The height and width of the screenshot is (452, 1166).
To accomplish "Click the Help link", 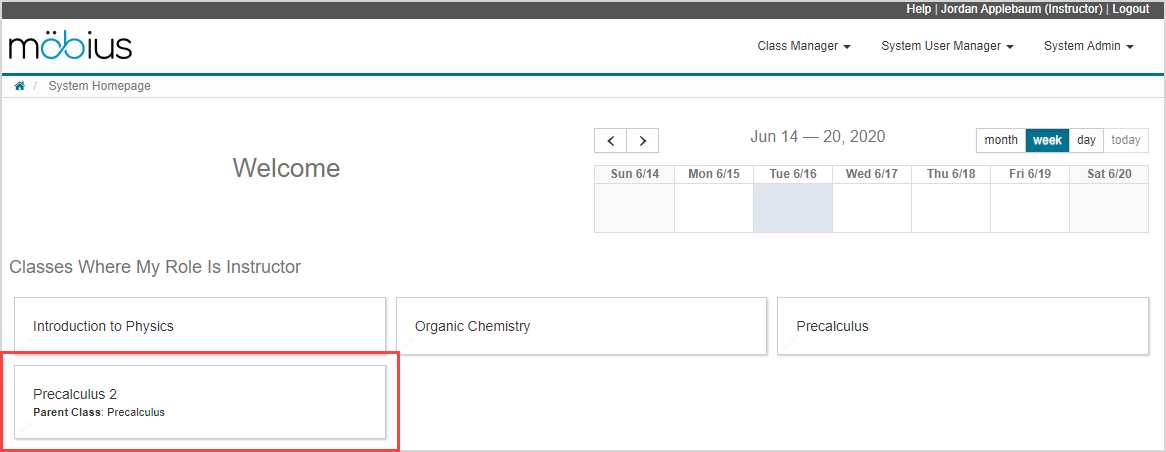I will [x=918, y=9].
